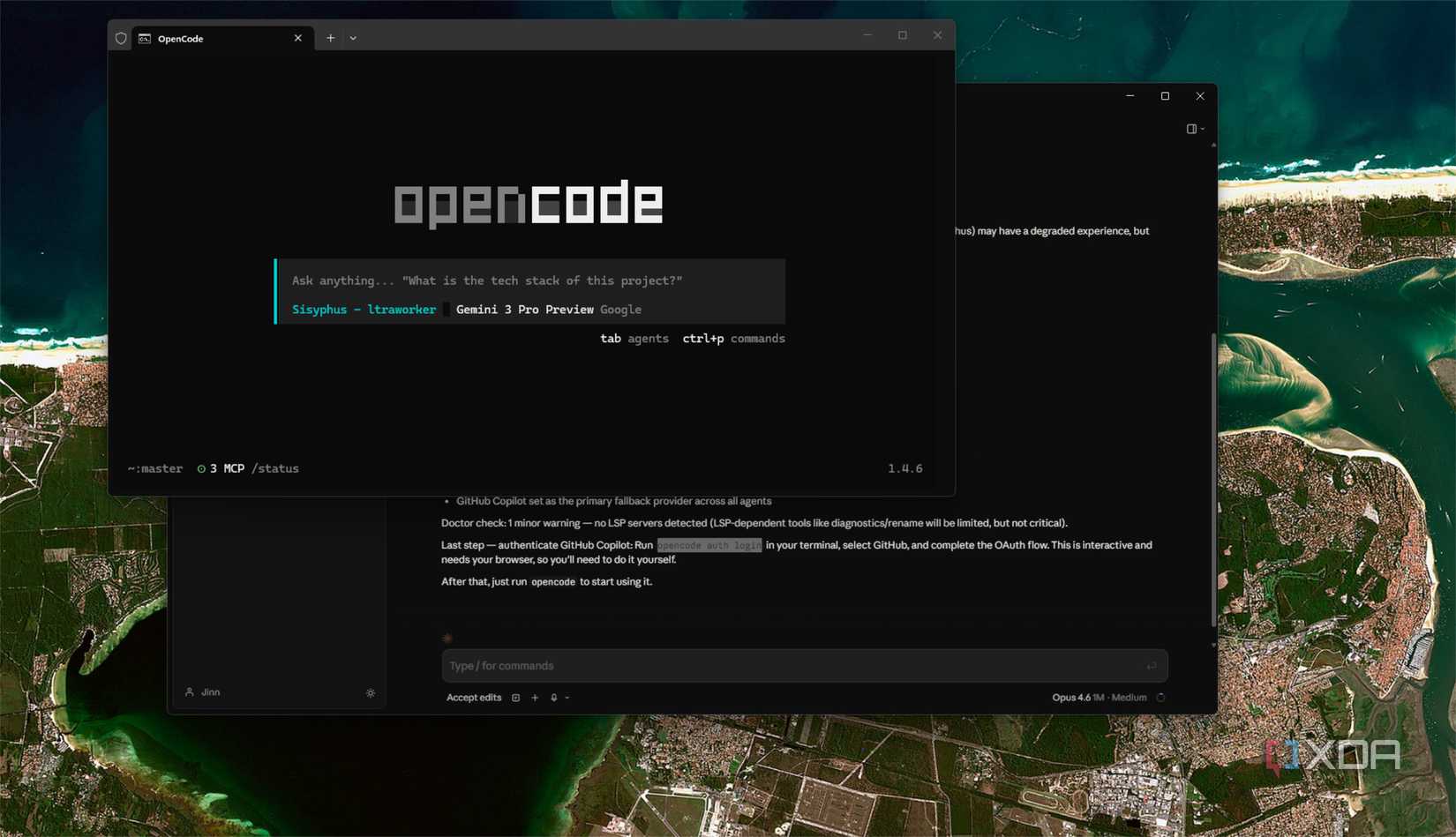Screen dimensions: 1456x837
Task: Click the admin shield icon in terminal title bar
Action: click(121, 38)
